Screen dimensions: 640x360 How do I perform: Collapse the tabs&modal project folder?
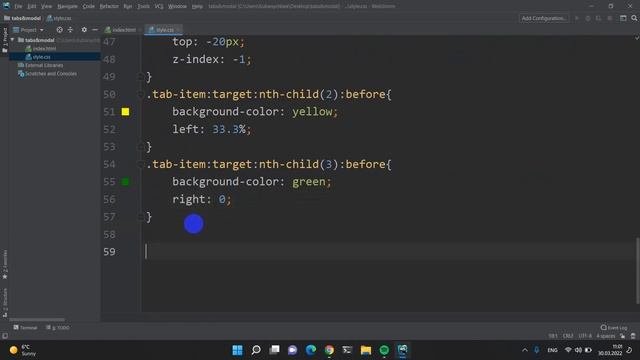click(x=13, y=40)
